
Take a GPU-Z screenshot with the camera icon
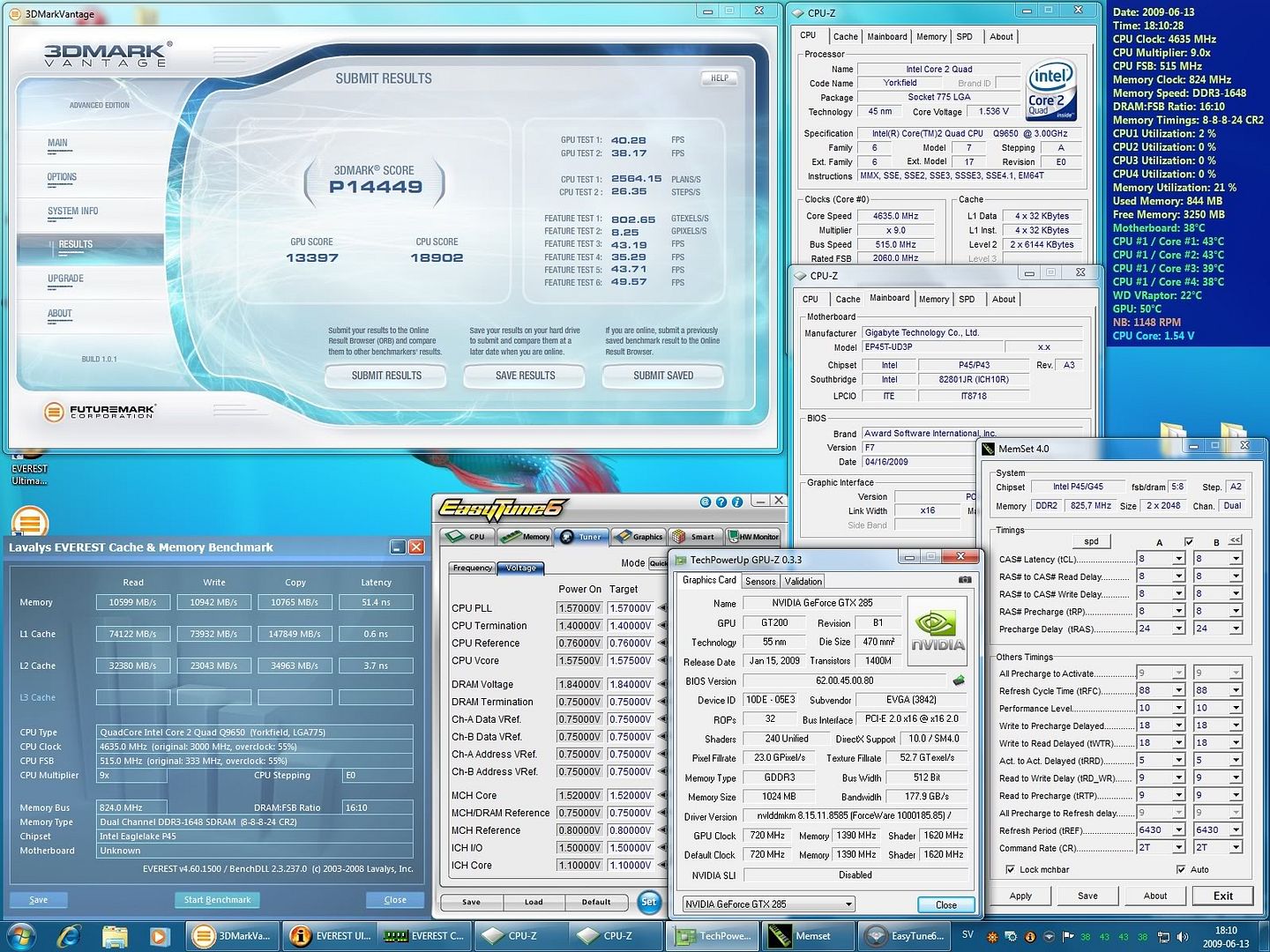click(x=965, y=580)
